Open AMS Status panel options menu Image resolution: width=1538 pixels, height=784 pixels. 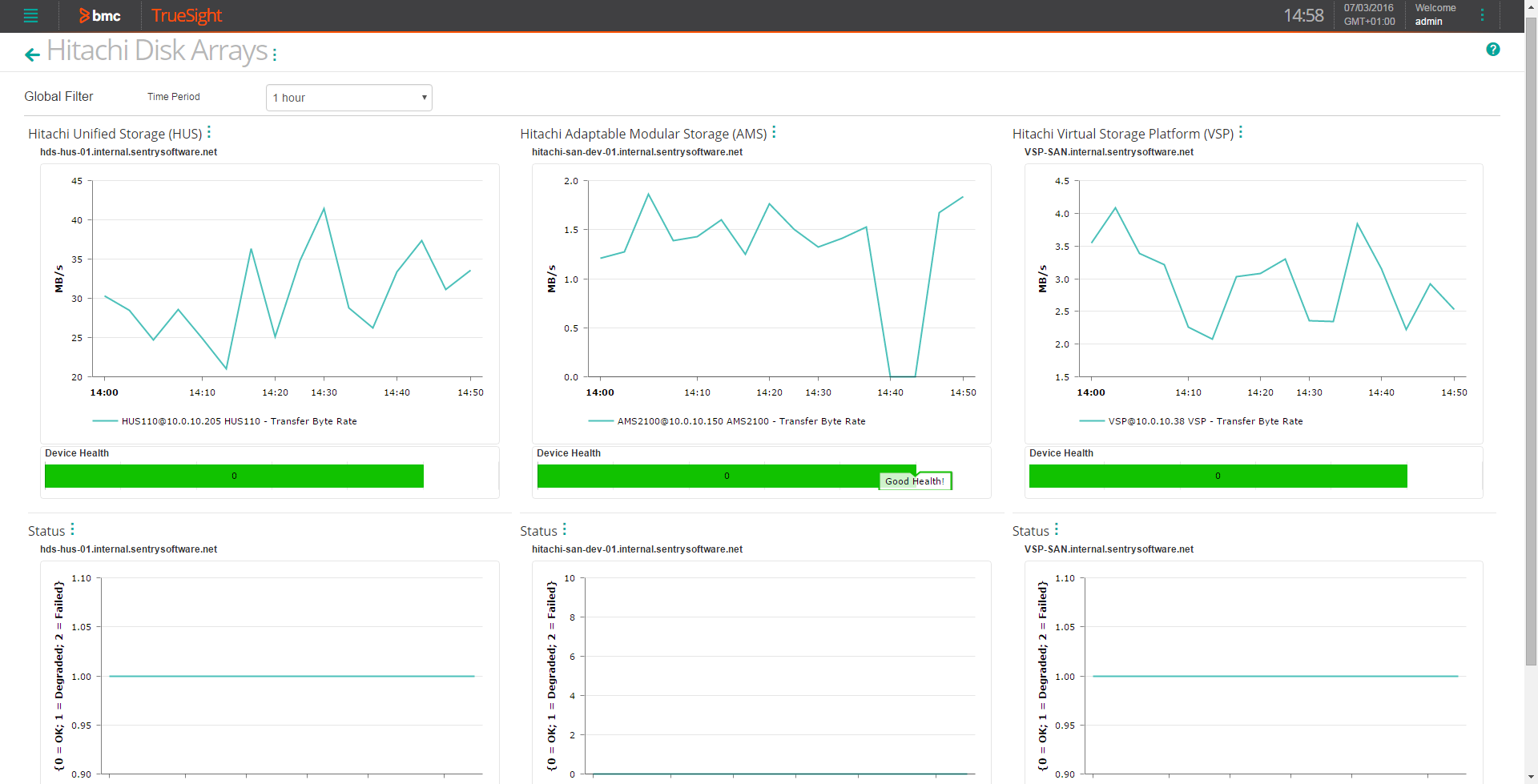click(x=565, y=529)
